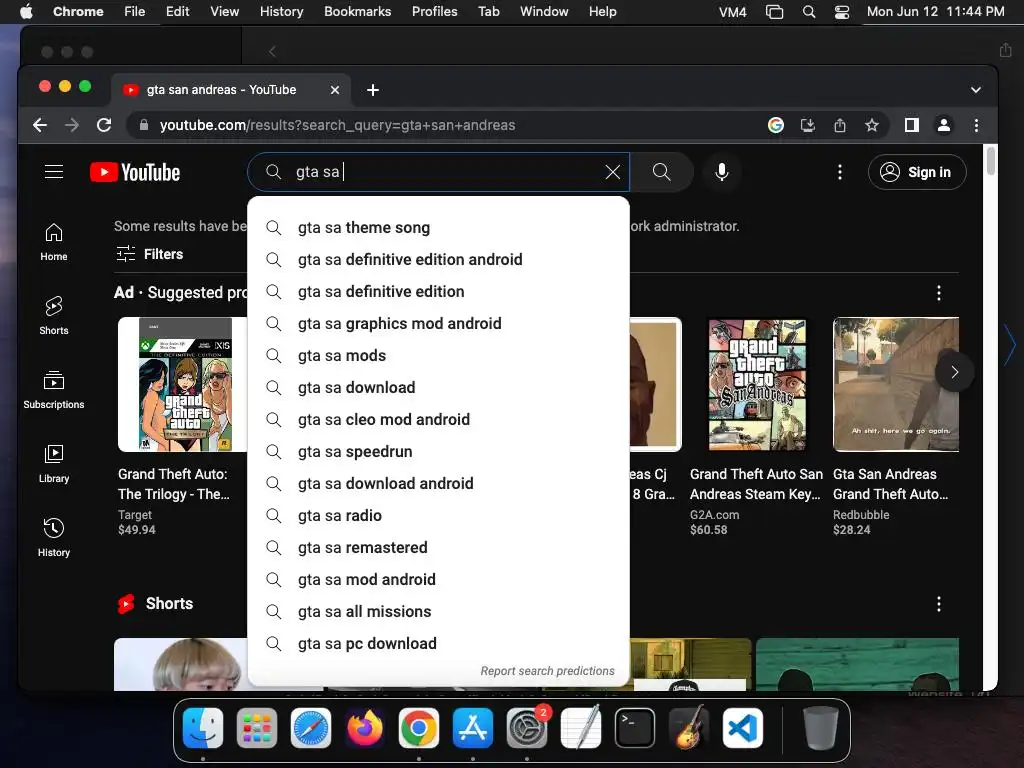This screenshot has height=768, width=1024.
Task: Open Shorts from the sidebar
Action: point(54,316)
